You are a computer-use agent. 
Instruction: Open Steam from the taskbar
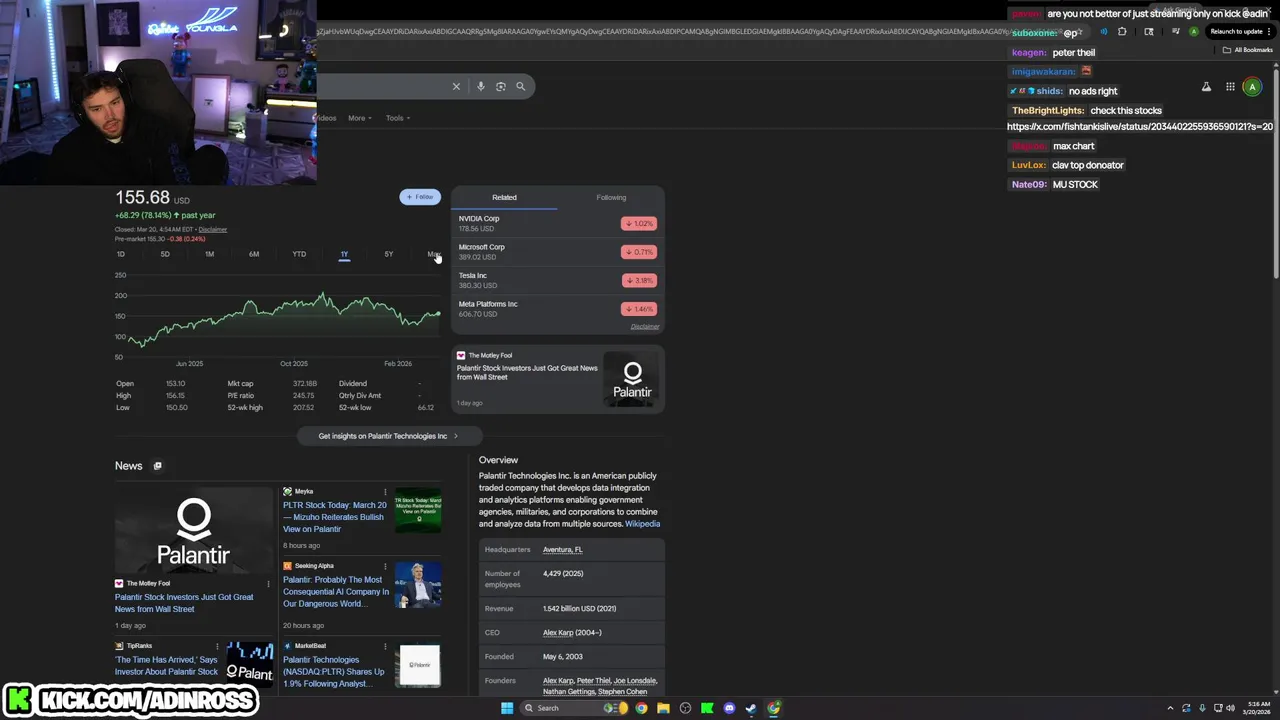click(751, 708)
